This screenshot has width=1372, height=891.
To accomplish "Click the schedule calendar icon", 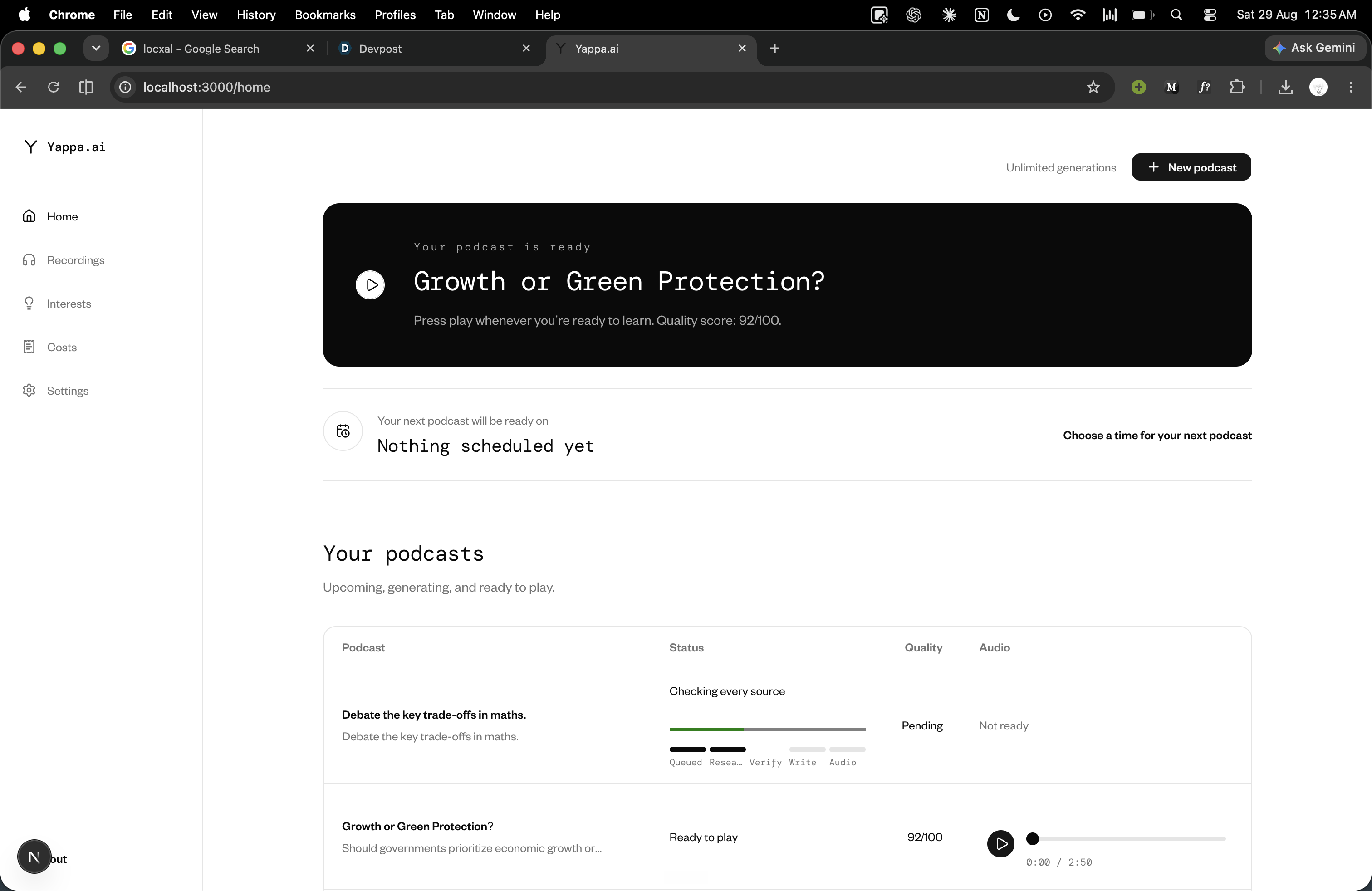I will pyautogui.click(x=343, y=431).
